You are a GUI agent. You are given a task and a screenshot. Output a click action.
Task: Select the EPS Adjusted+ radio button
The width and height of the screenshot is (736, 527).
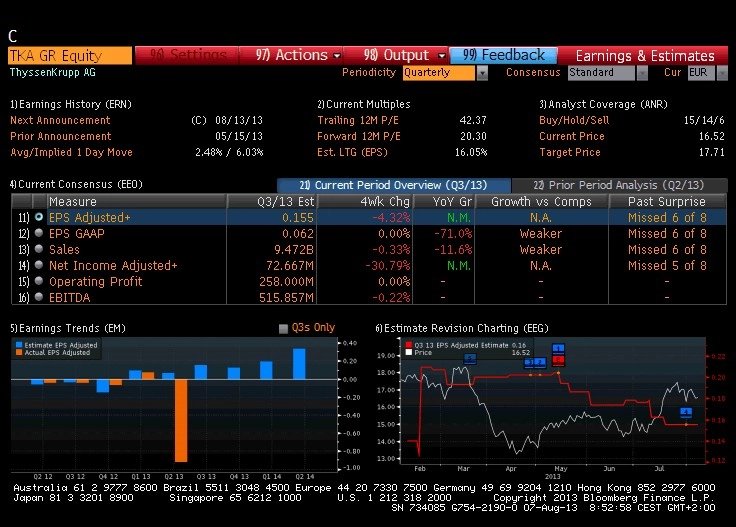(39, 217)
